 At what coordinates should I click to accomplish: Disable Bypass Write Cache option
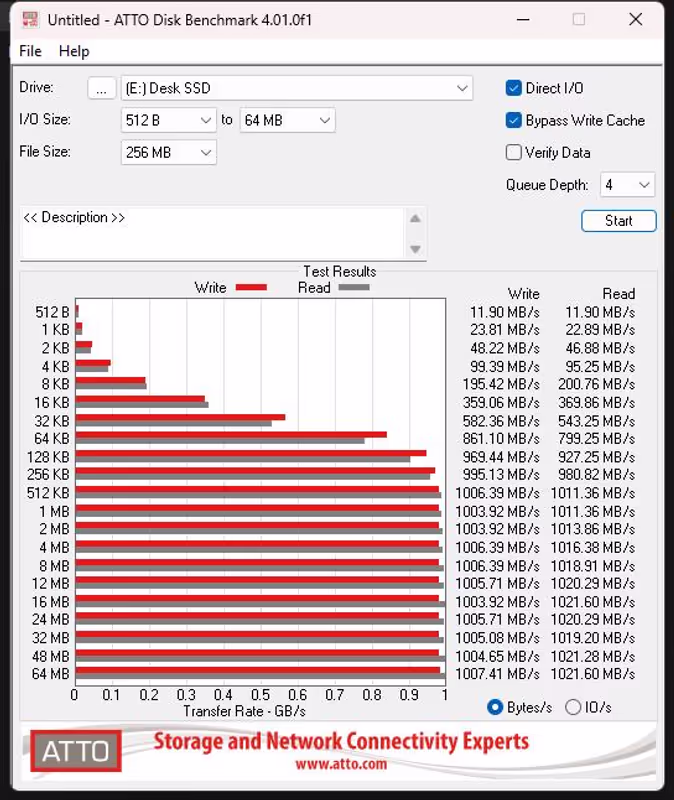coord(514,120)
